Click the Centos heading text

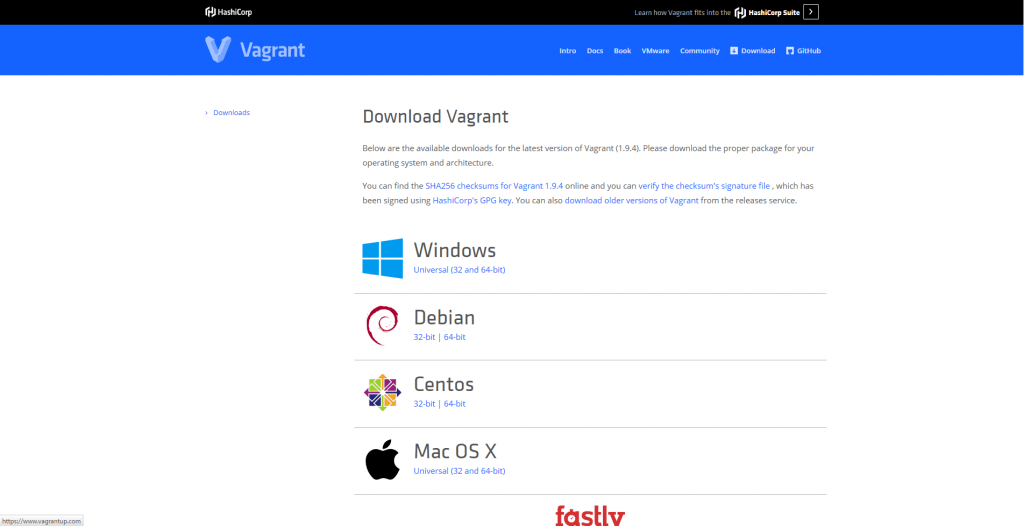443,384
